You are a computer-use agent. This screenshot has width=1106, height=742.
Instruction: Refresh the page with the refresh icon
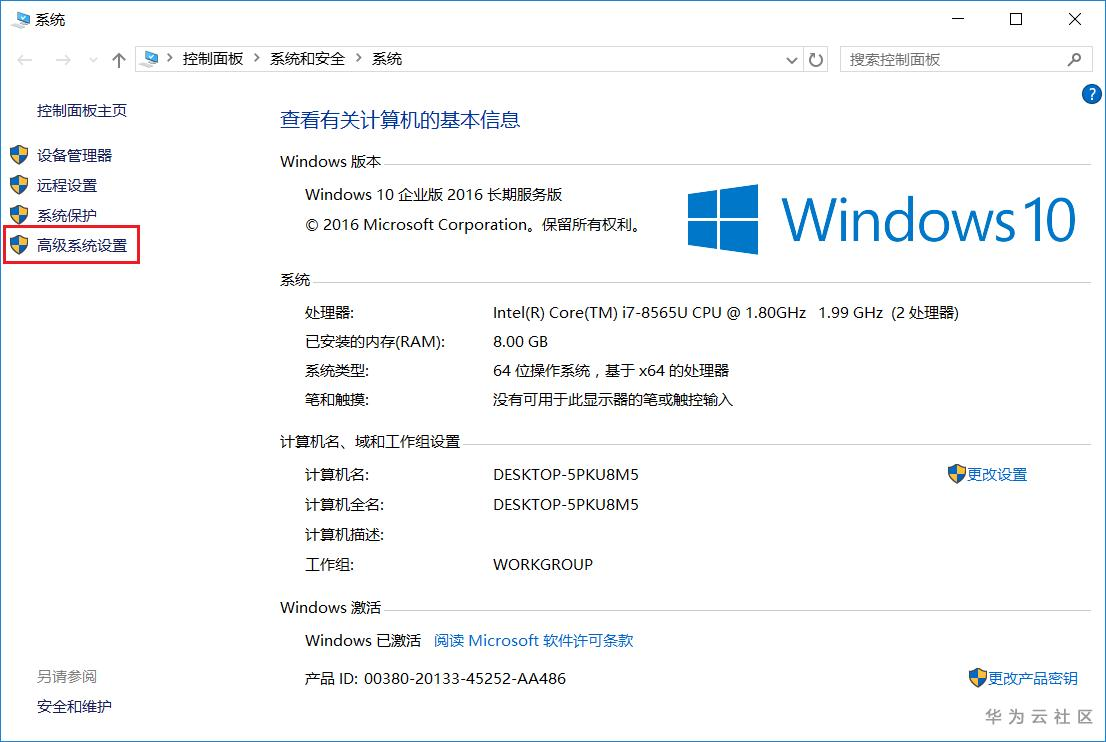click(815, 60)
